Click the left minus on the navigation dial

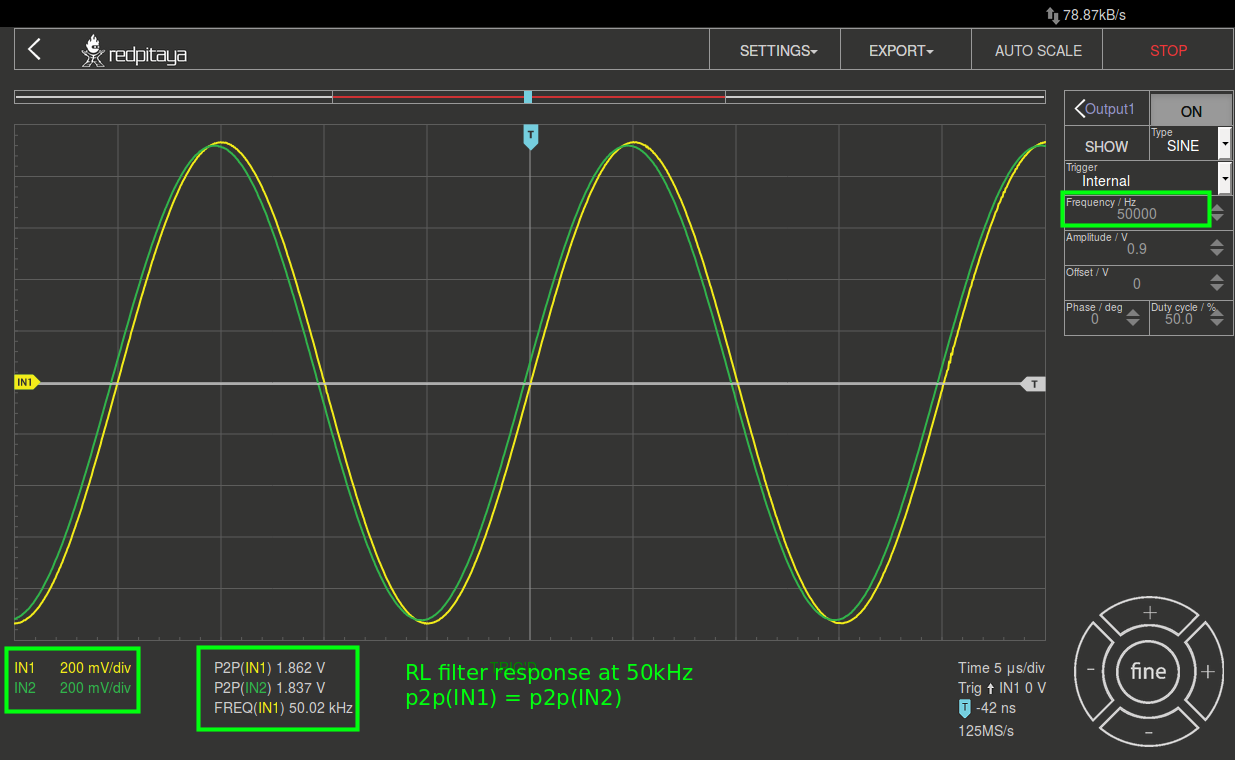click(1090, 671)
